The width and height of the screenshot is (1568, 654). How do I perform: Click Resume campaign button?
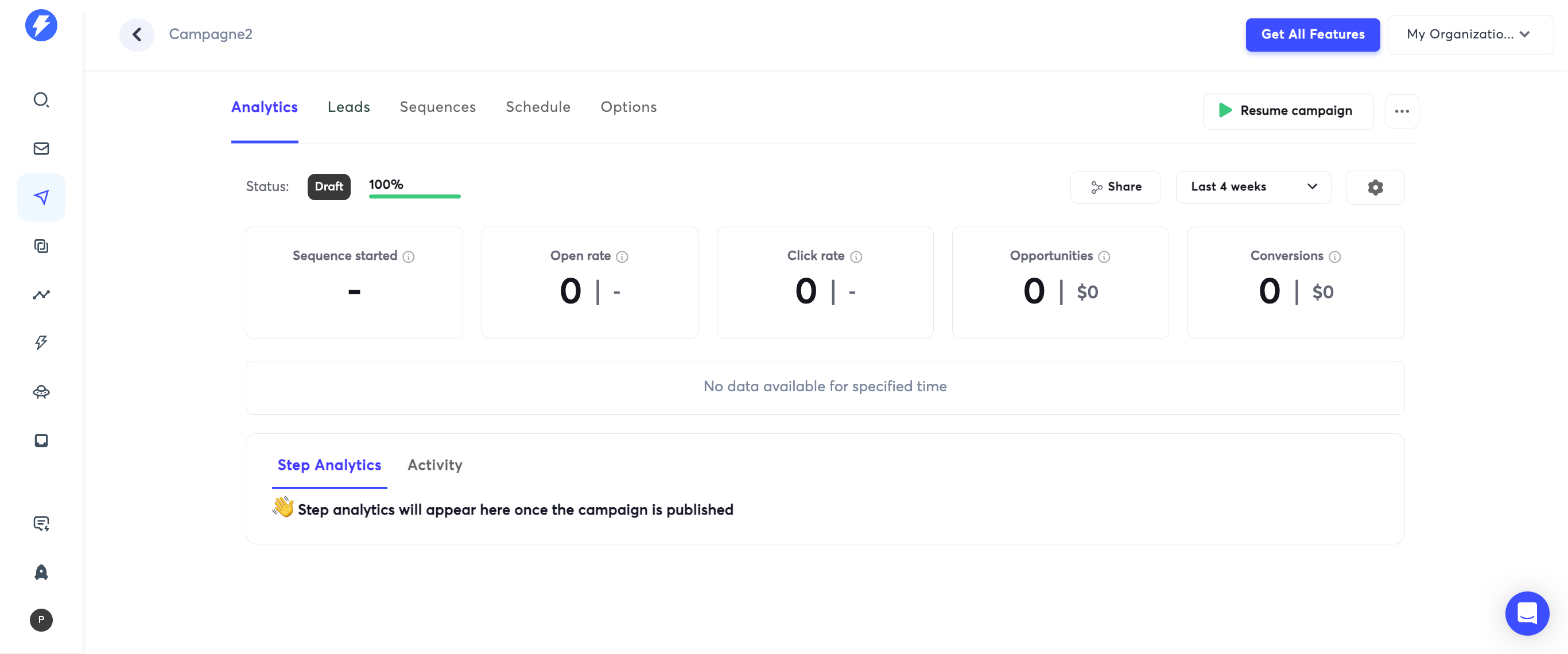[x=1288, y=111]
